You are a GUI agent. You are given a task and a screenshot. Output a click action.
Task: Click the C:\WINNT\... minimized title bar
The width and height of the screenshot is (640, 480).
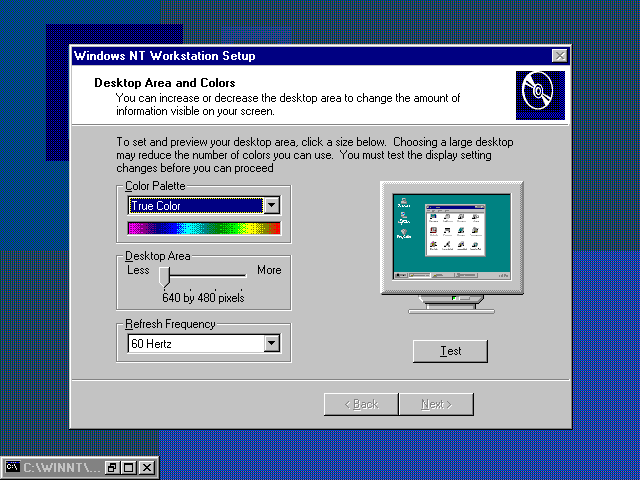tap(61, 467)
